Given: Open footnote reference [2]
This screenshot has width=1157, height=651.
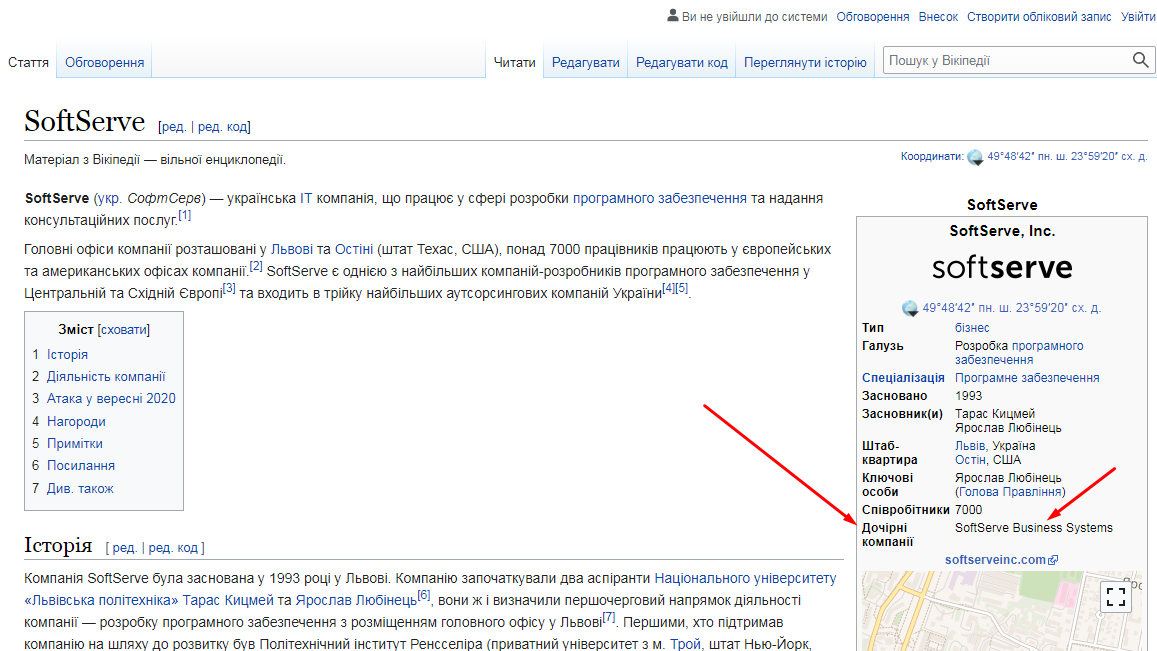Looking at the screenshot, I should click(x=256, y=266).
